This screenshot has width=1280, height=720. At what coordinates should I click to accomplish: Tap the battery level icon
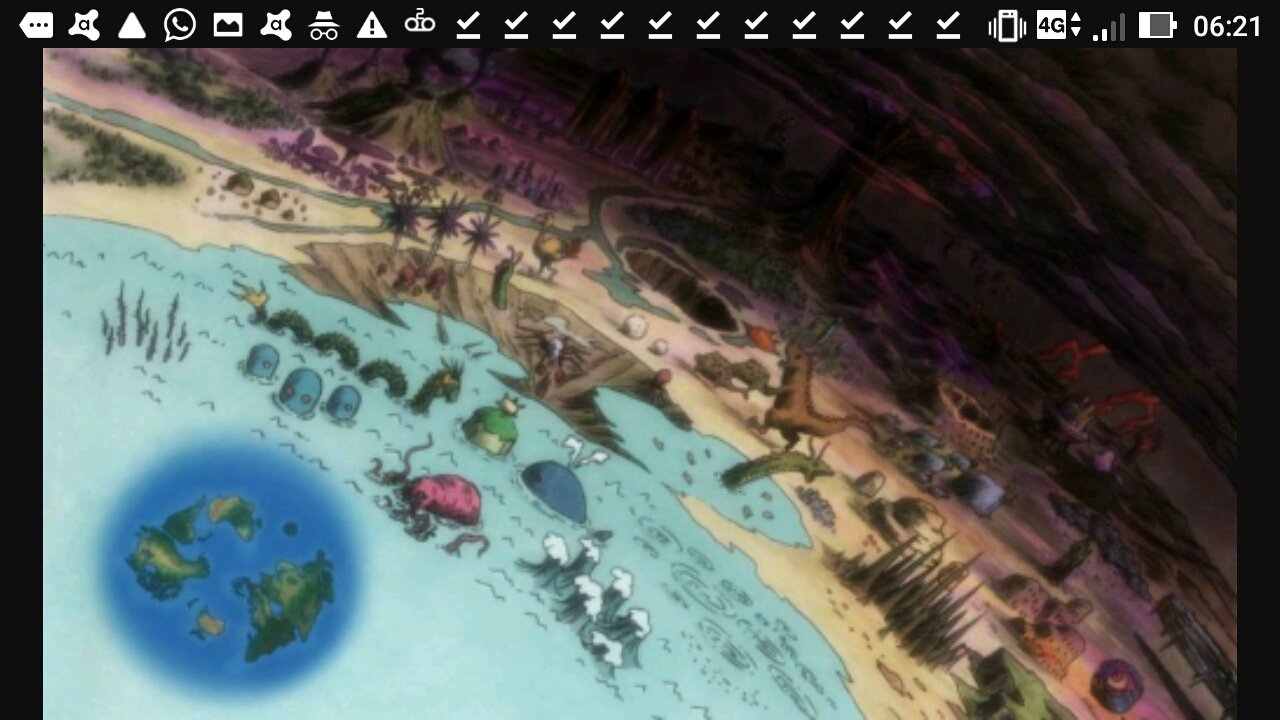[x=1157, y=25]
